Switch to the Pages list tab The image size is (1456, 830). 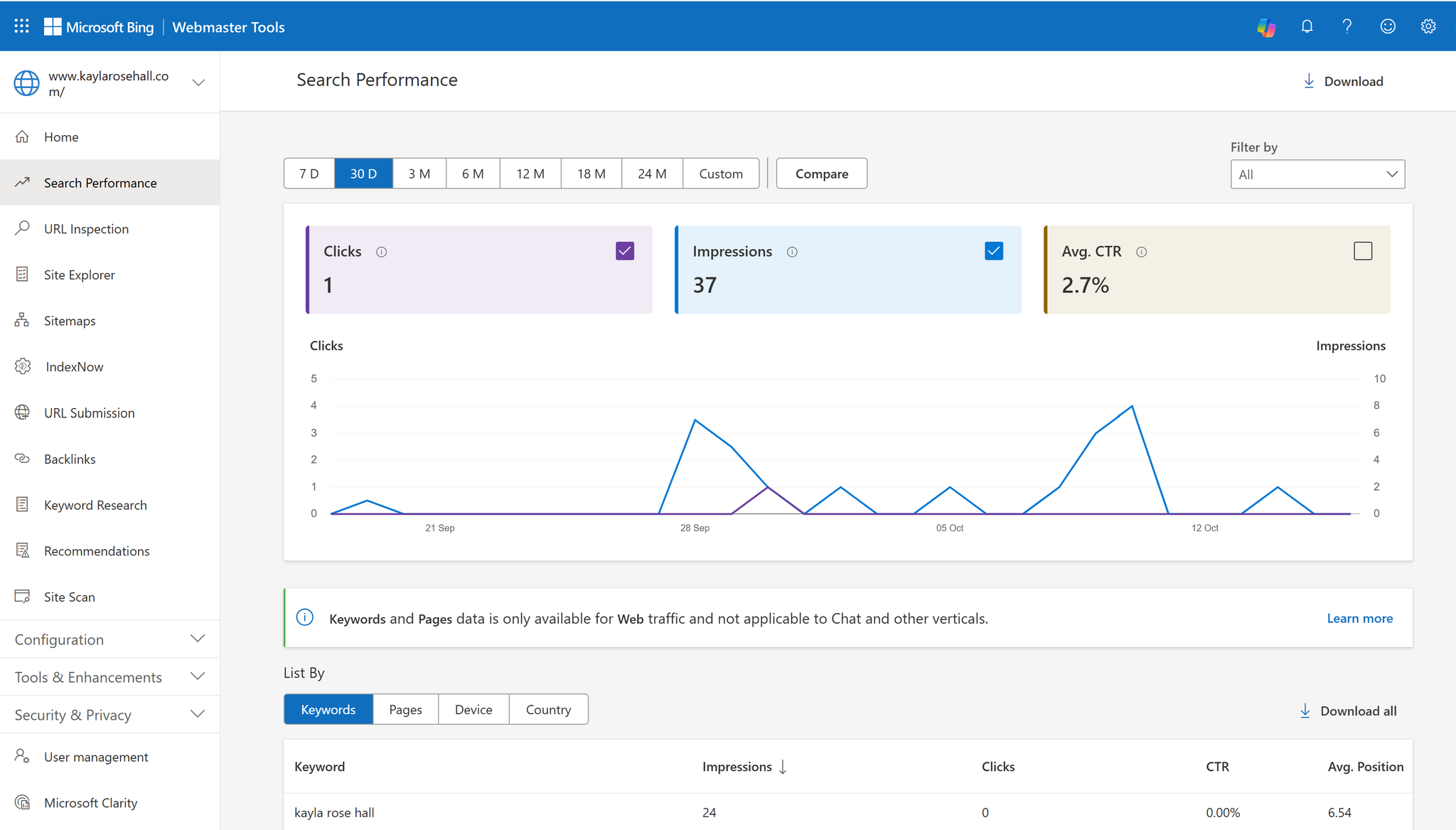405,710
